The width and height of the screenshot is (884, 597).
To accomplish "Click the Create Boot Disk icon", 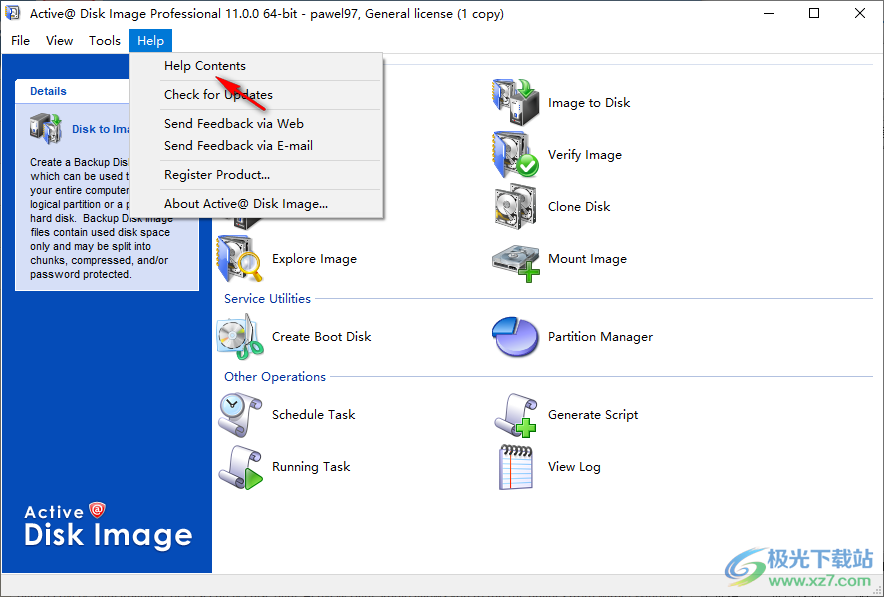I will point(240,337).
